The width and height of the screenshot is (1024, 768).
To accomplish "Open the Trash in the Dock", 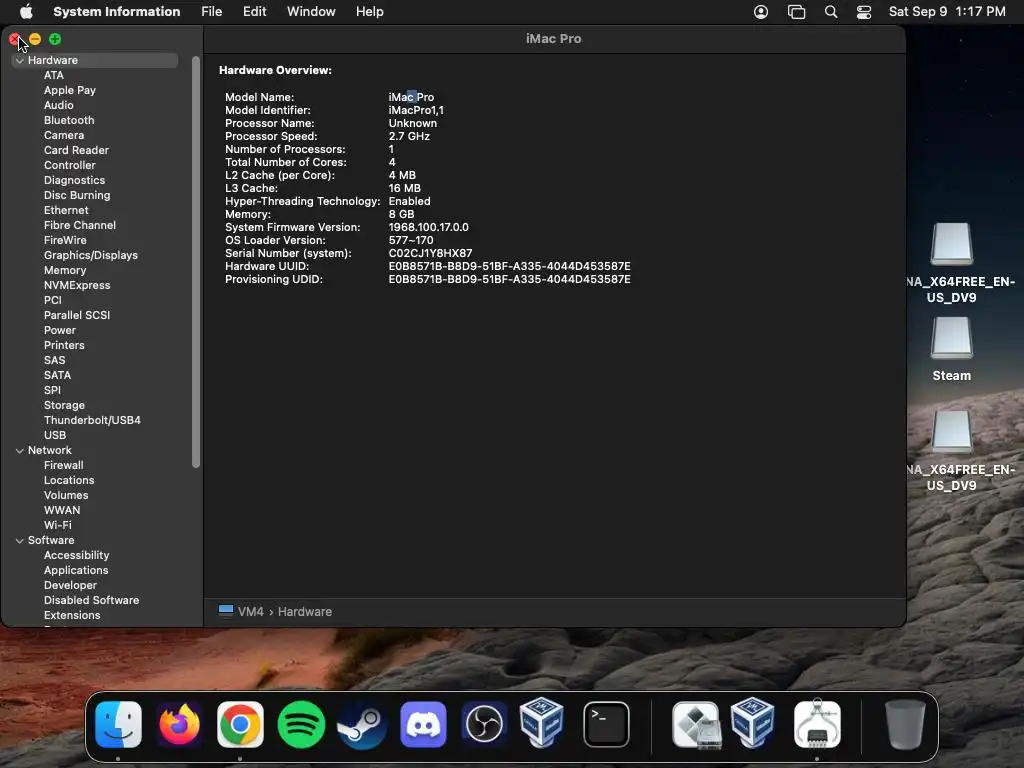I will point(904,724).
